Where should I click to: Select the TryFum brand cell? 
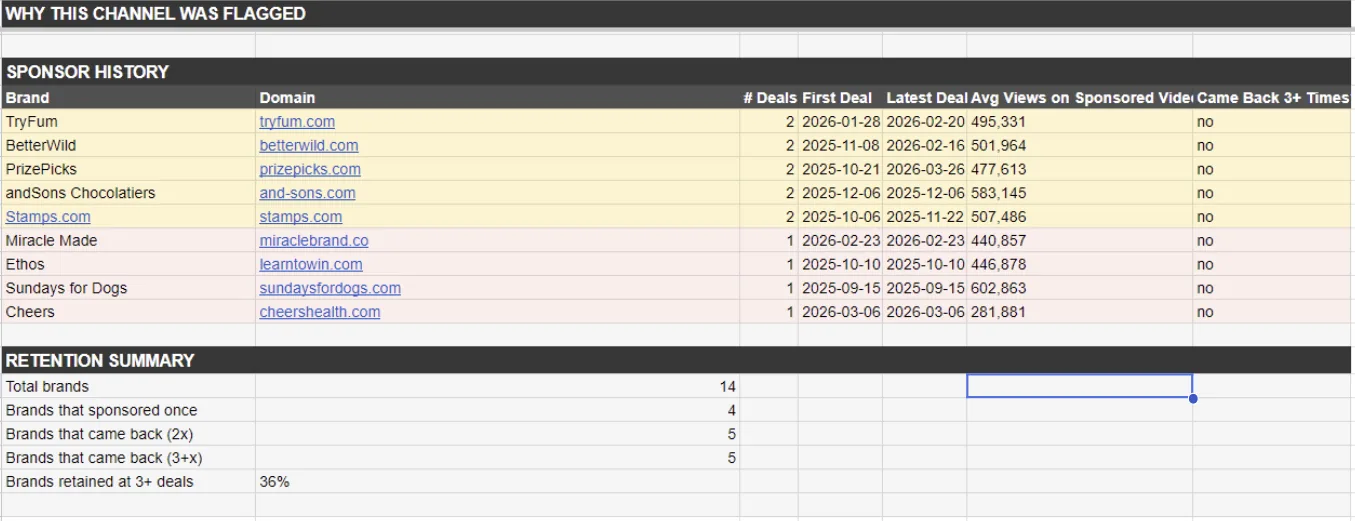click(x=128, y=121)
